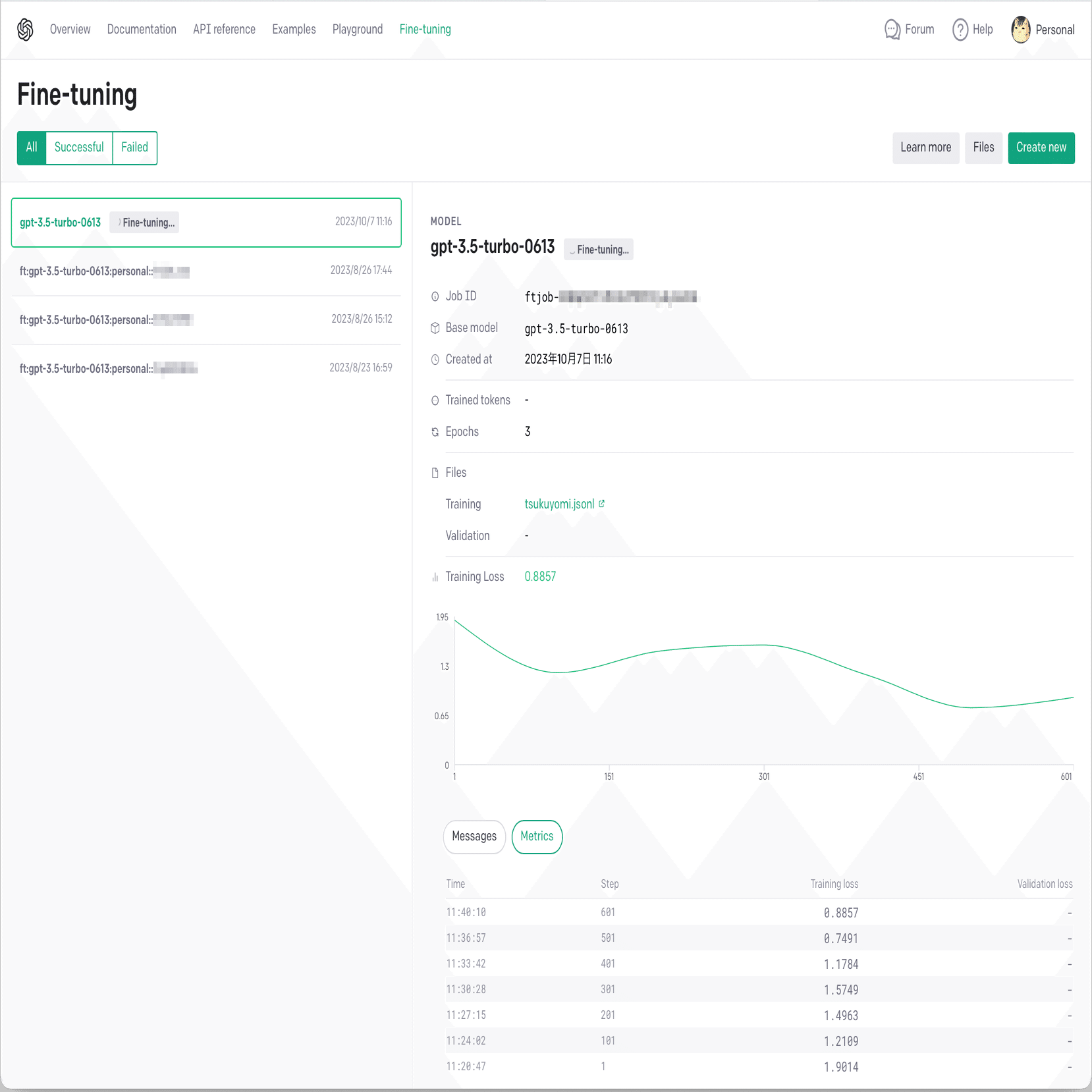Click the Training Loss value 0.8857
Screen dimensions: 1092x1092
pyautogui.click(x=540, y=577)
